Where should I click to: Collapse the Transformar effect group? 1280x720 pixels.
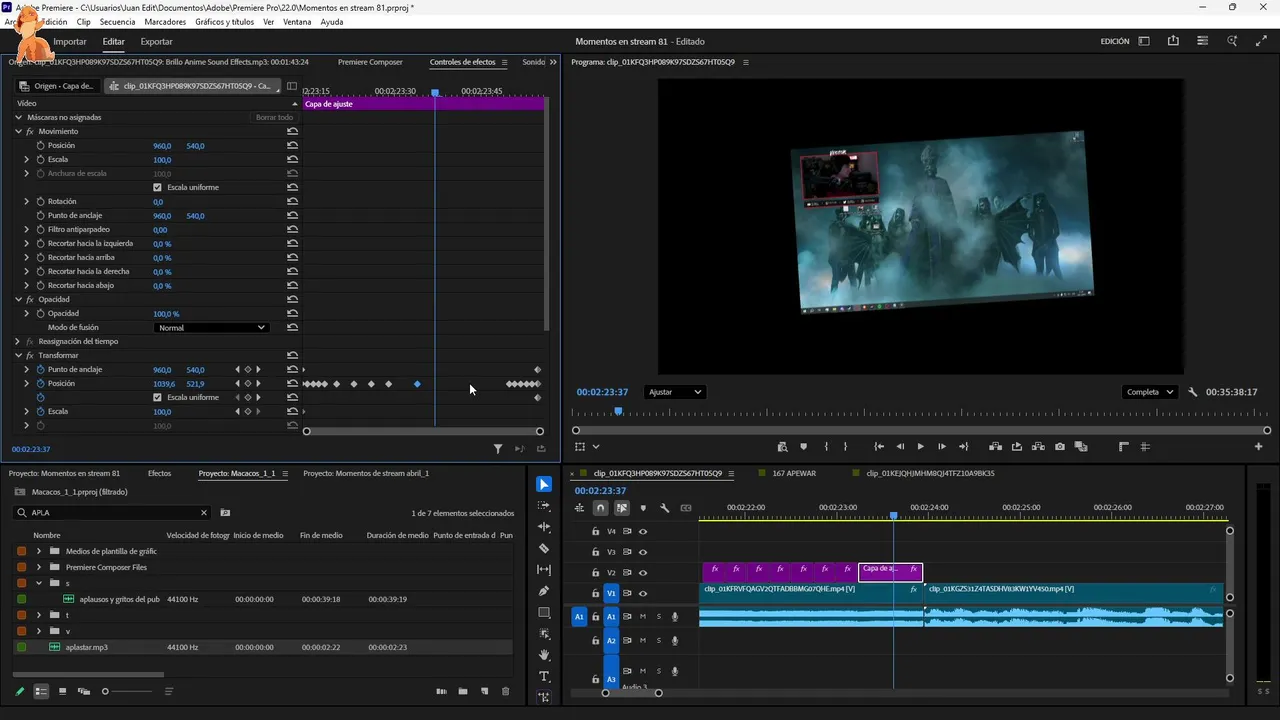click(18, 356)
